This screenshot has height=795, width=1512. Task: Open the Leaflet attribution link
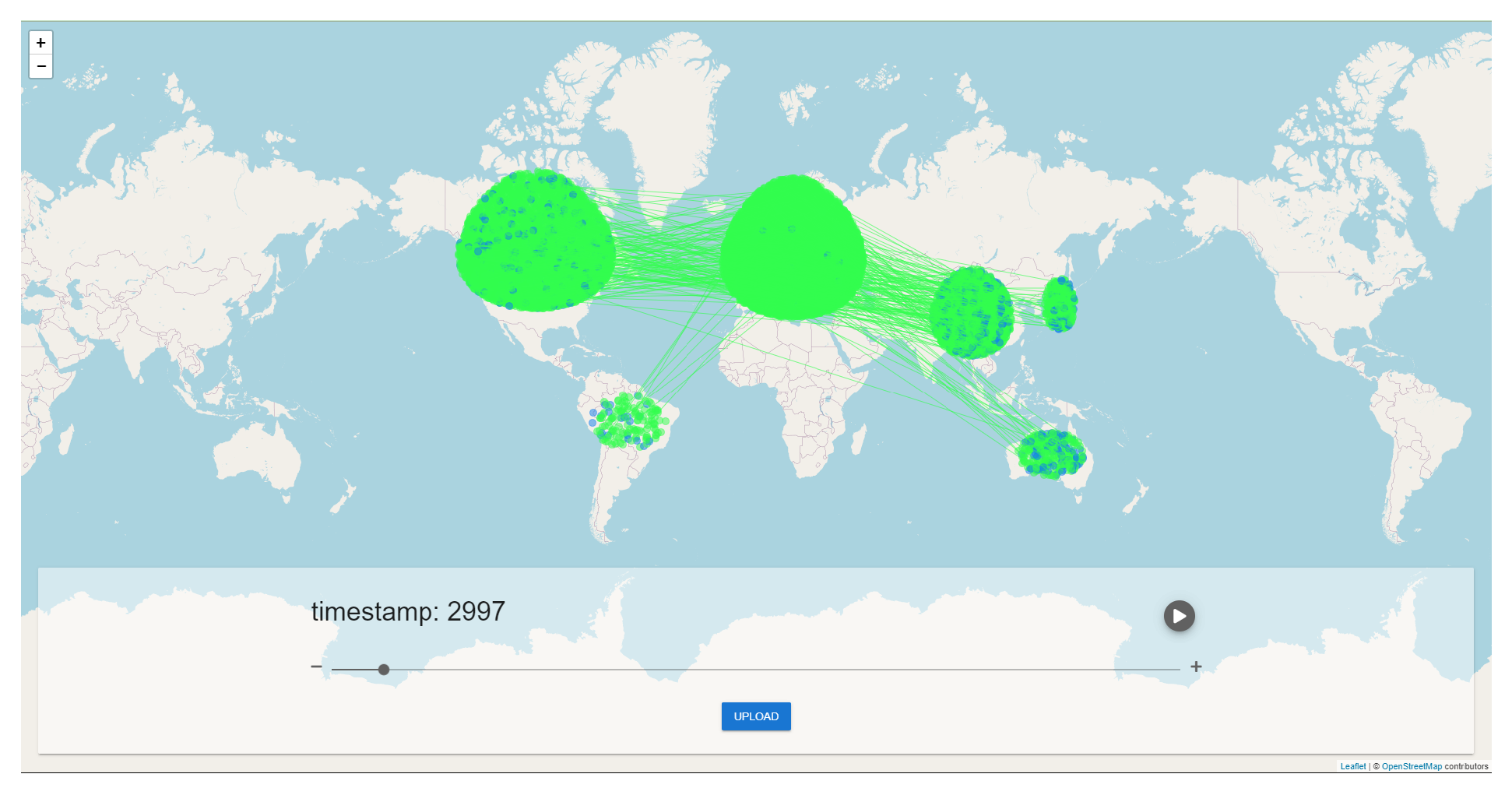click(x=1352, y=766)
